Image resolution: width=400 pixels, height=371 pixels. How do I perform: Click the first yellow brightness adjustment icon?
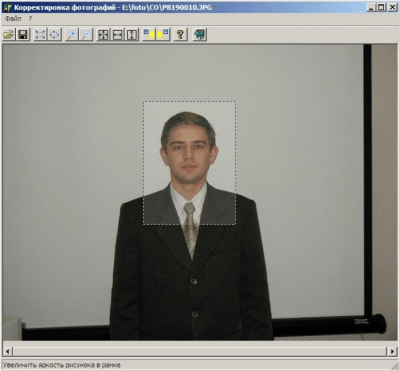coord(149,34)
